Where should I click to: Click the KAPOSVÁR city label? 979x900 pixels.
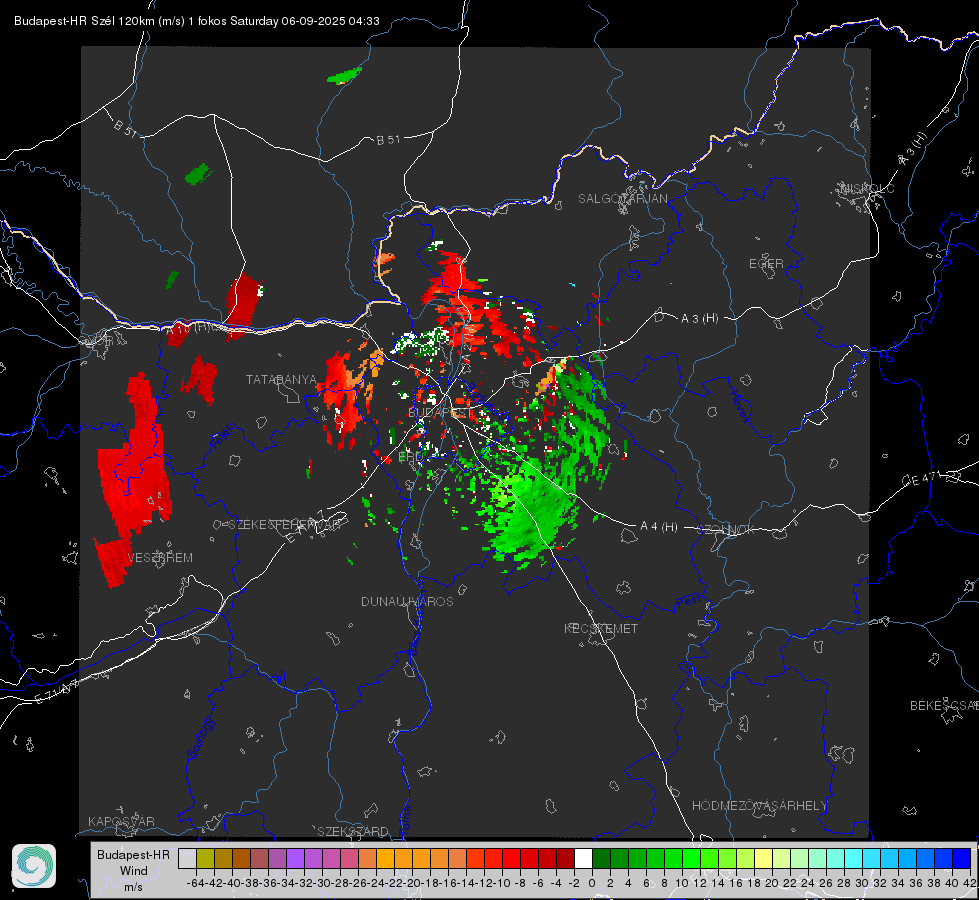[x=121, y=821]
